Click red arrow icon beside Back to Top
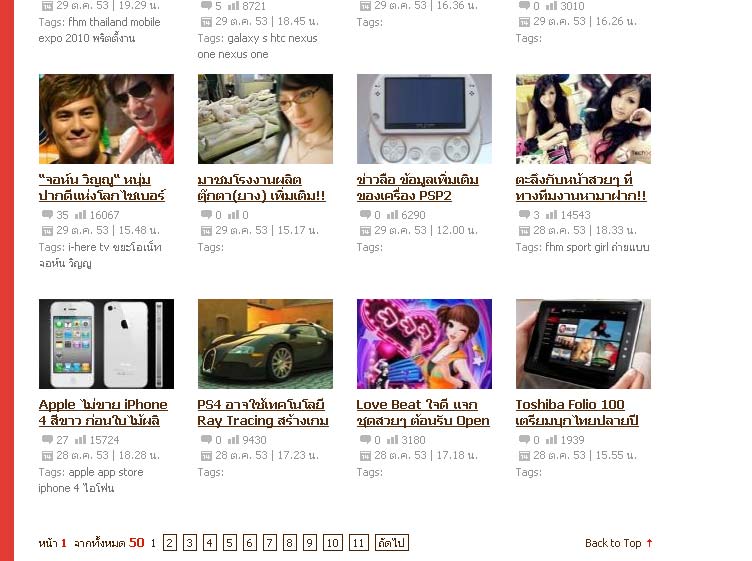This screenshot has height=561, width=752. click(649, 543)
